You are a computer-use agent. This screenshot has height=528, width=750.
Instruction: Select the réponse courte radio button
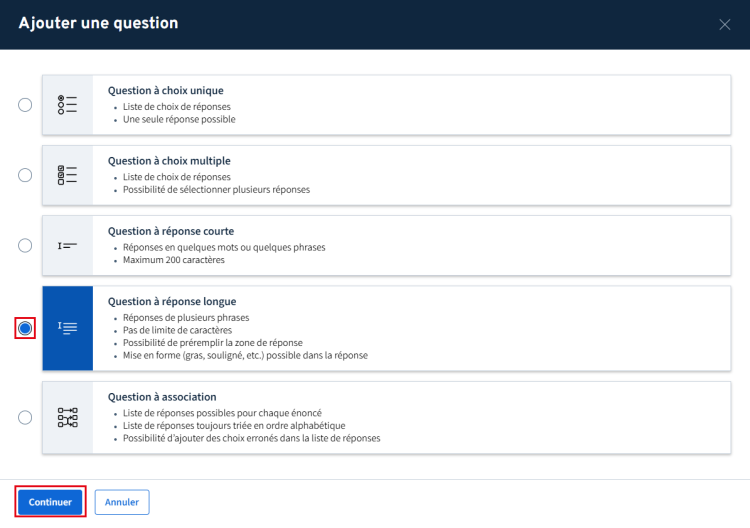(x=25, y=245)
